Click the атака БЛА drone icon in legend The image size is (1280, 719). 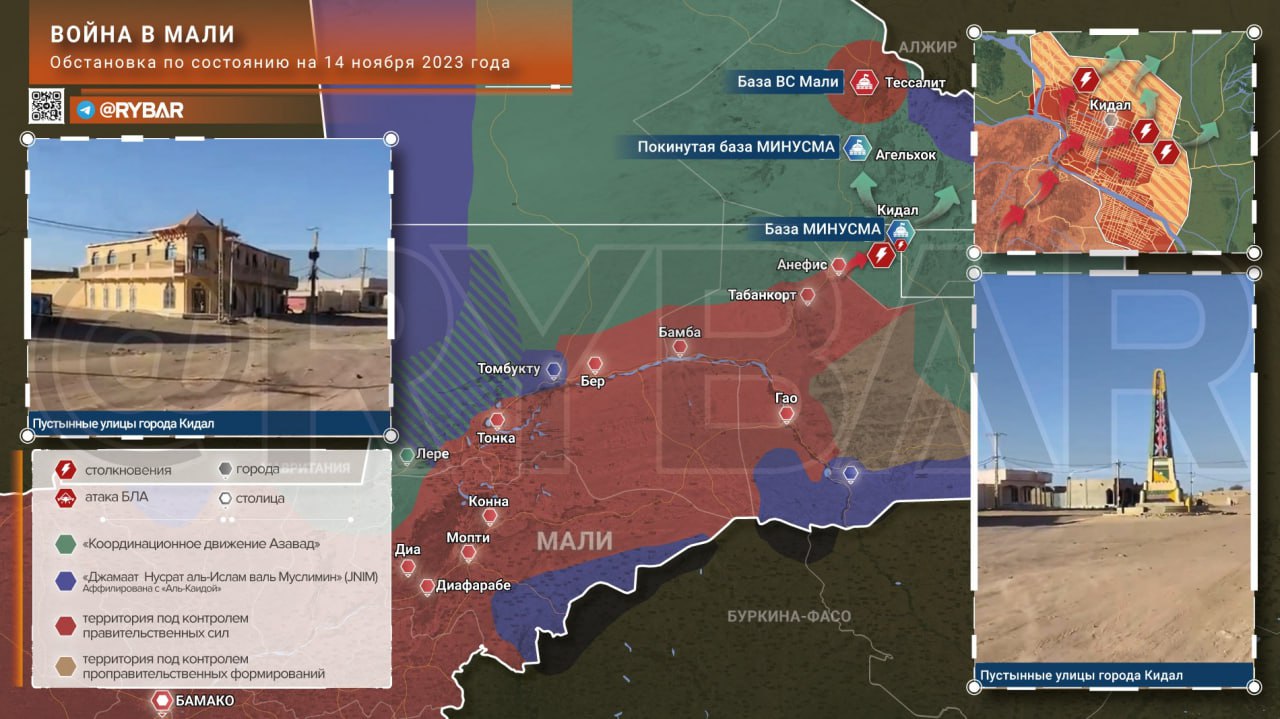(65, 498)
